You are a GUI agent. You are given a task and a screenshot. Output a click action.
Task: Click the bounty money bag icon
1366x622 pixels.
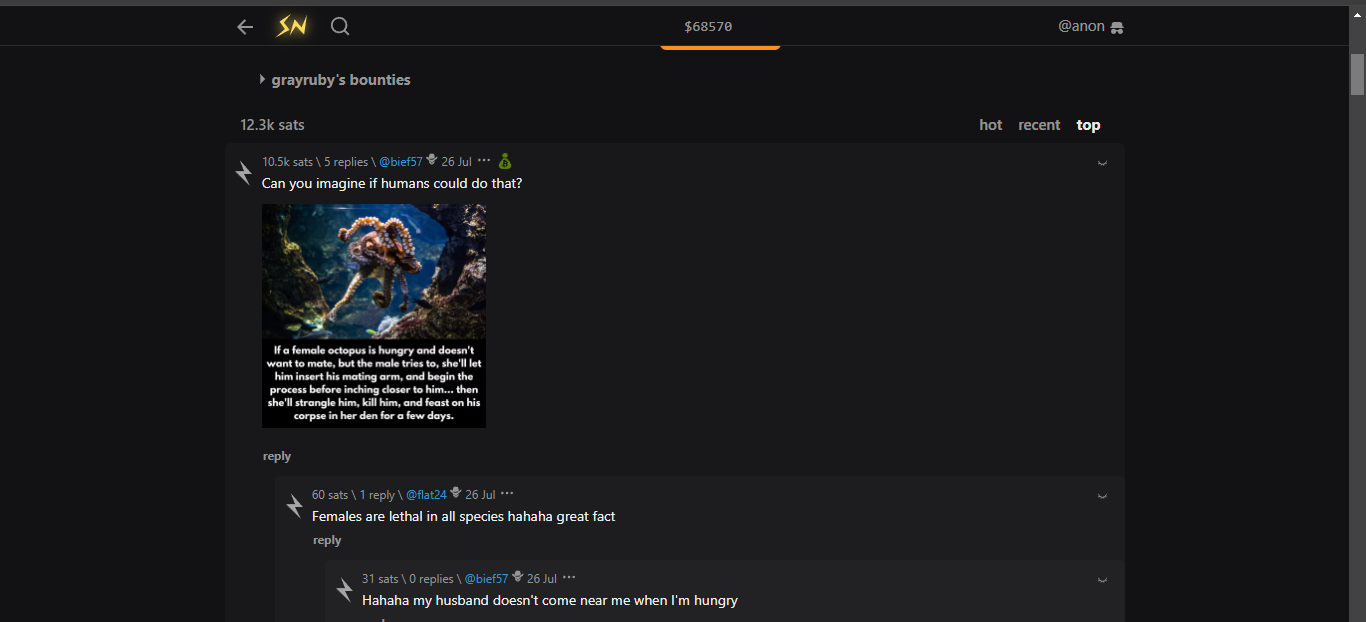tap(505, 161)
